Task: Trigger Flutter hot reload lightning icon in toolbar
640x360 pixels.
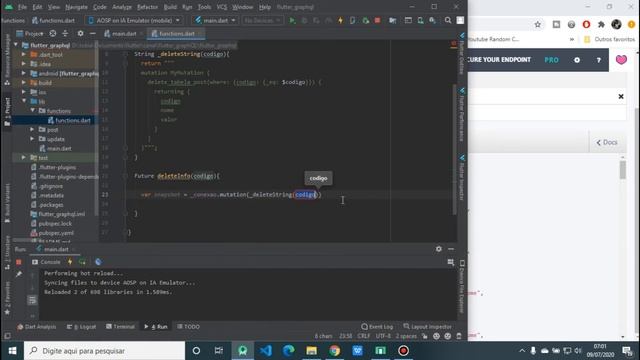Action: point(340,20)
